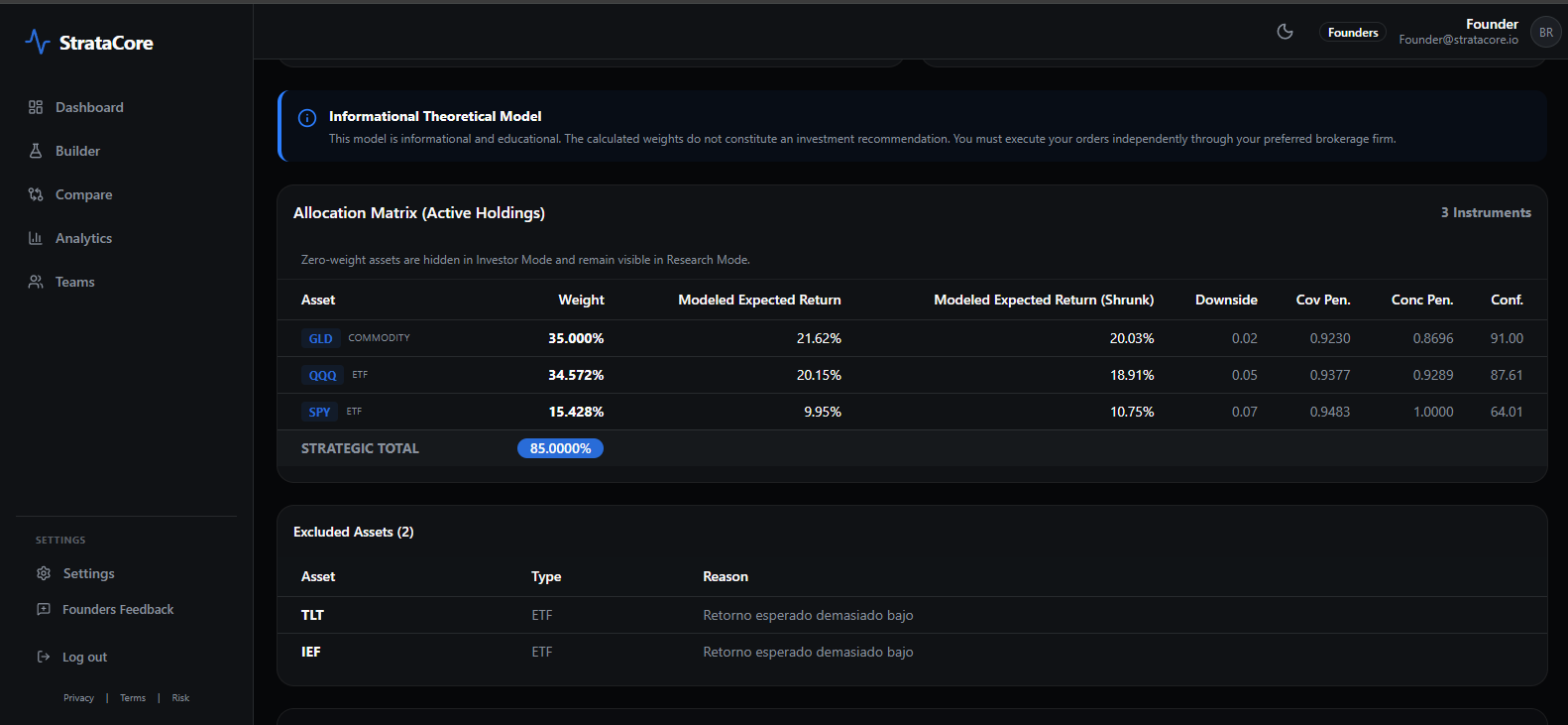Open the Dashboard menu item
This screenshot has width=1568, height=725.
tap(89, 107)
